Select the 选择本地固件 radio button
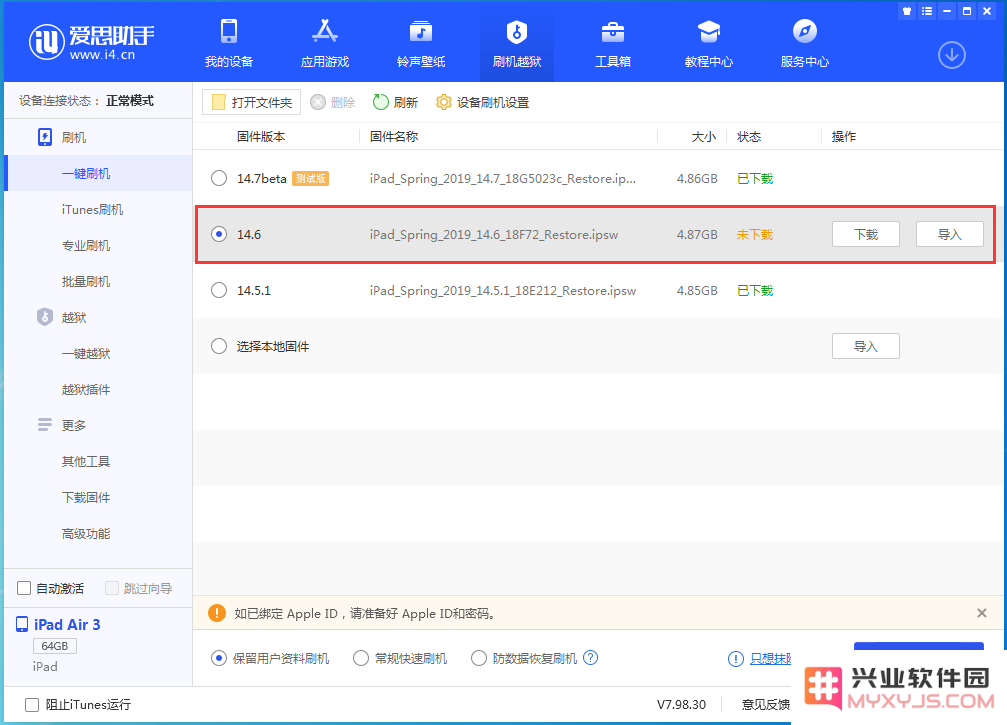This screenshot has width=1007, height=725. 219,346
